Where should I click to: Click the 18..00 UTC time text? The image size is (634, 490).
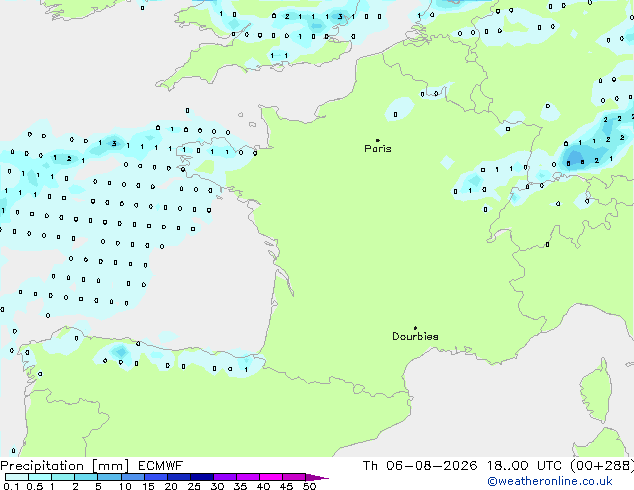point(524,466)
